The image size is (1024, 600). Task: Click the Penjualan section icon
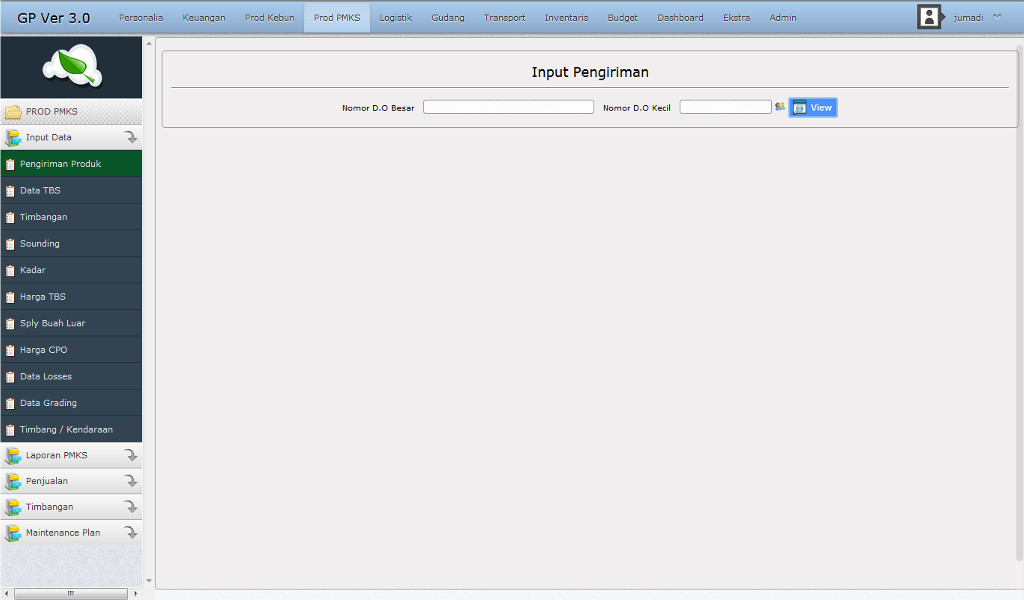coord(12,481)
